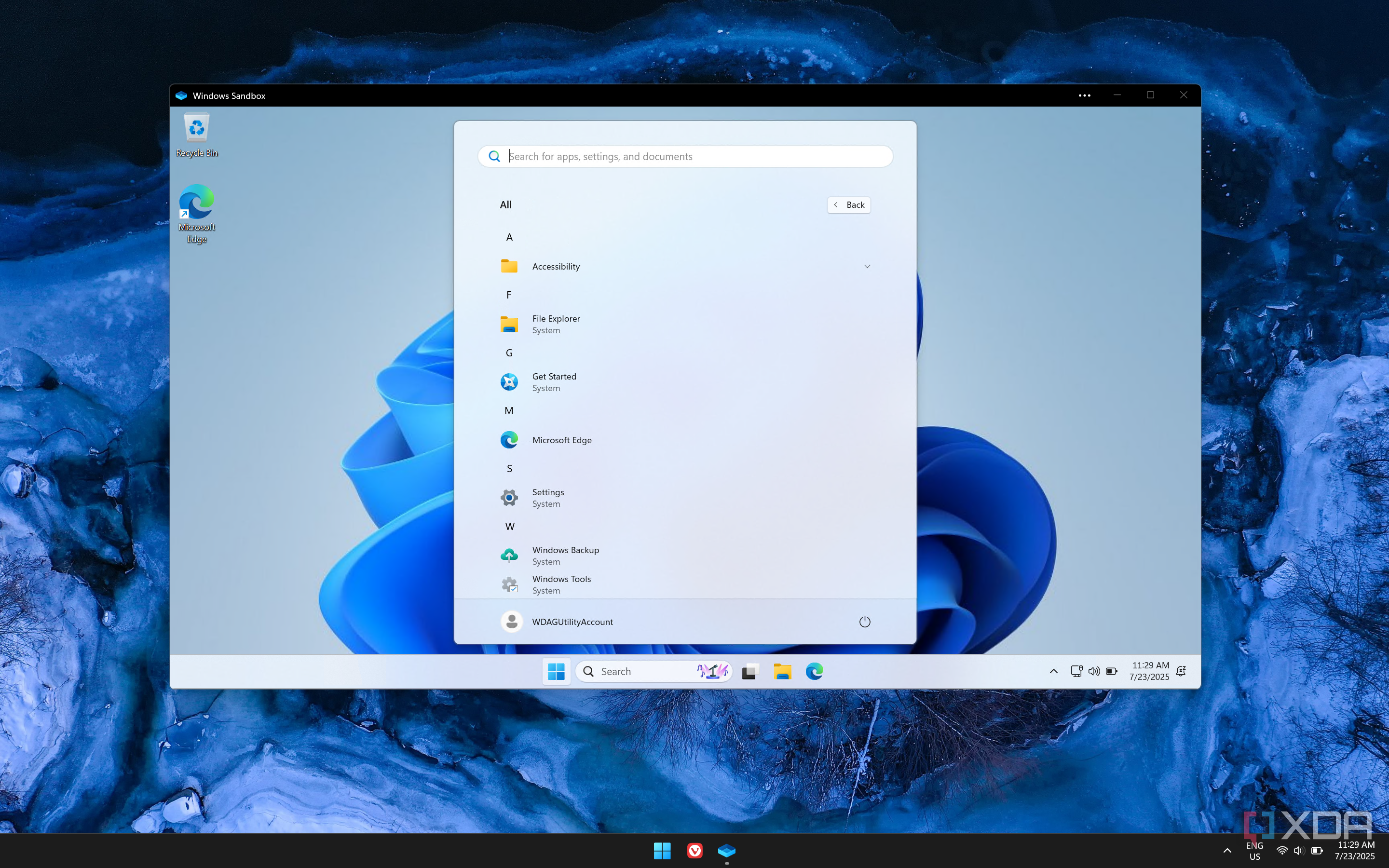This screenshot has width=1389, height=868.
Task: Click Sandbox volume tray icon
Action: tap(1094, 671)
